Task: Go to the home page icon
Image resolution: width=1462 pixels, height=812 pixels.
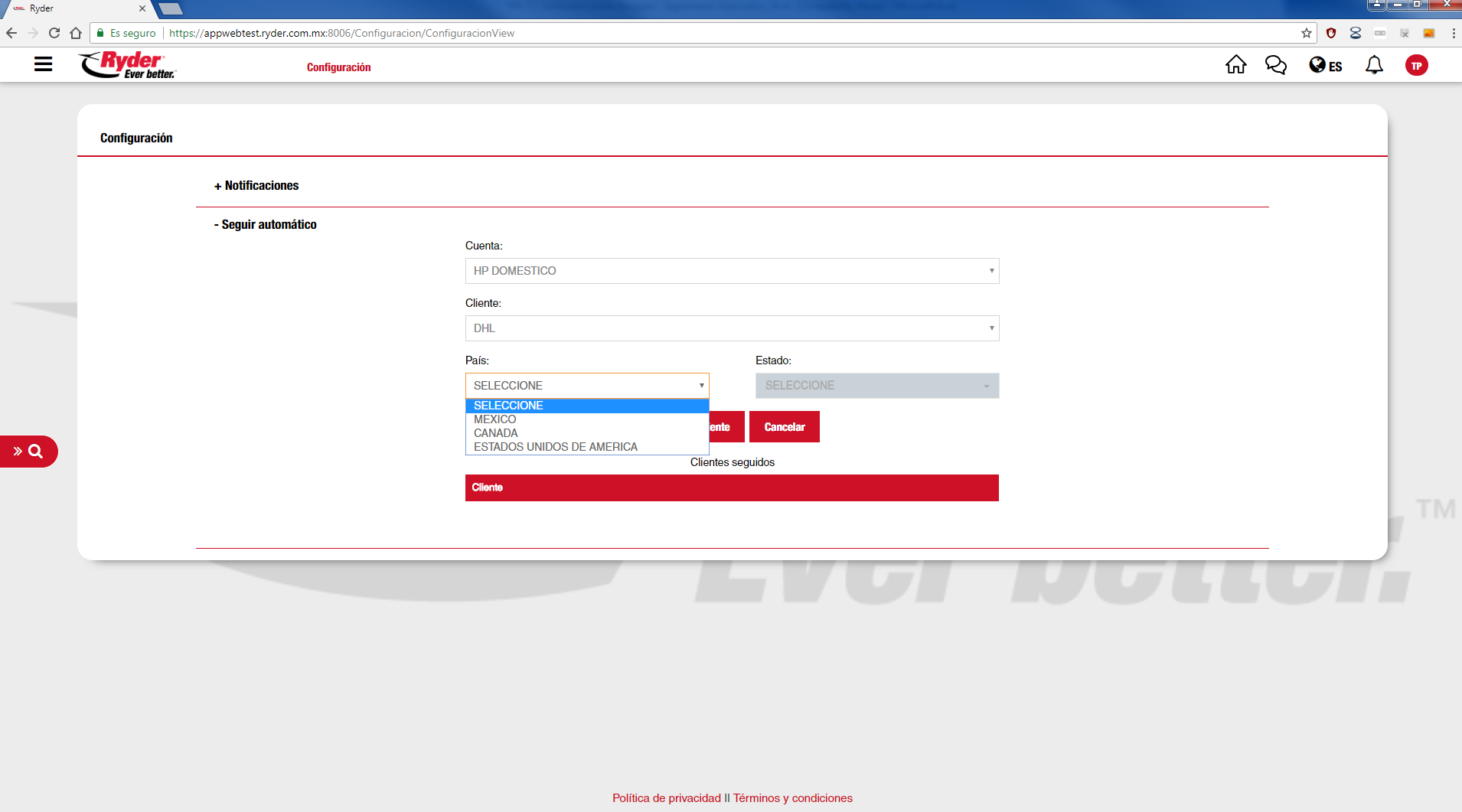Action: coord(1235,65)
